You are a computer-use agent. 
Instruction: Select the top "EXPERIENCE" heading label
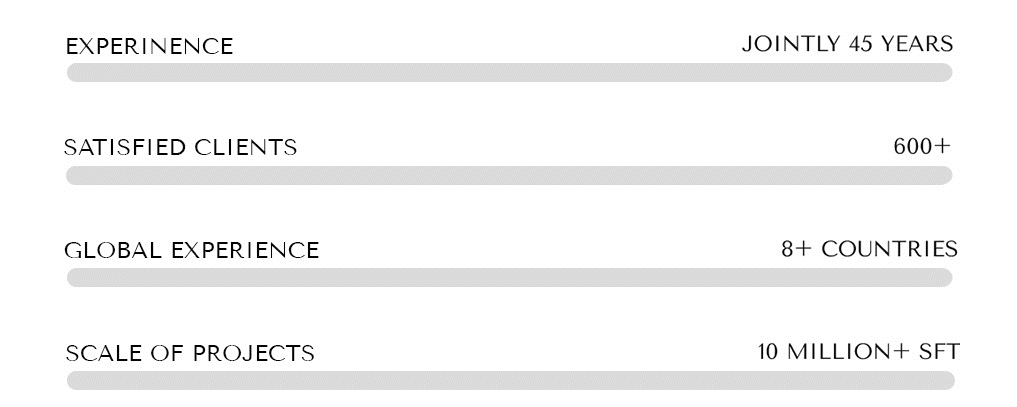click(149, 47)
